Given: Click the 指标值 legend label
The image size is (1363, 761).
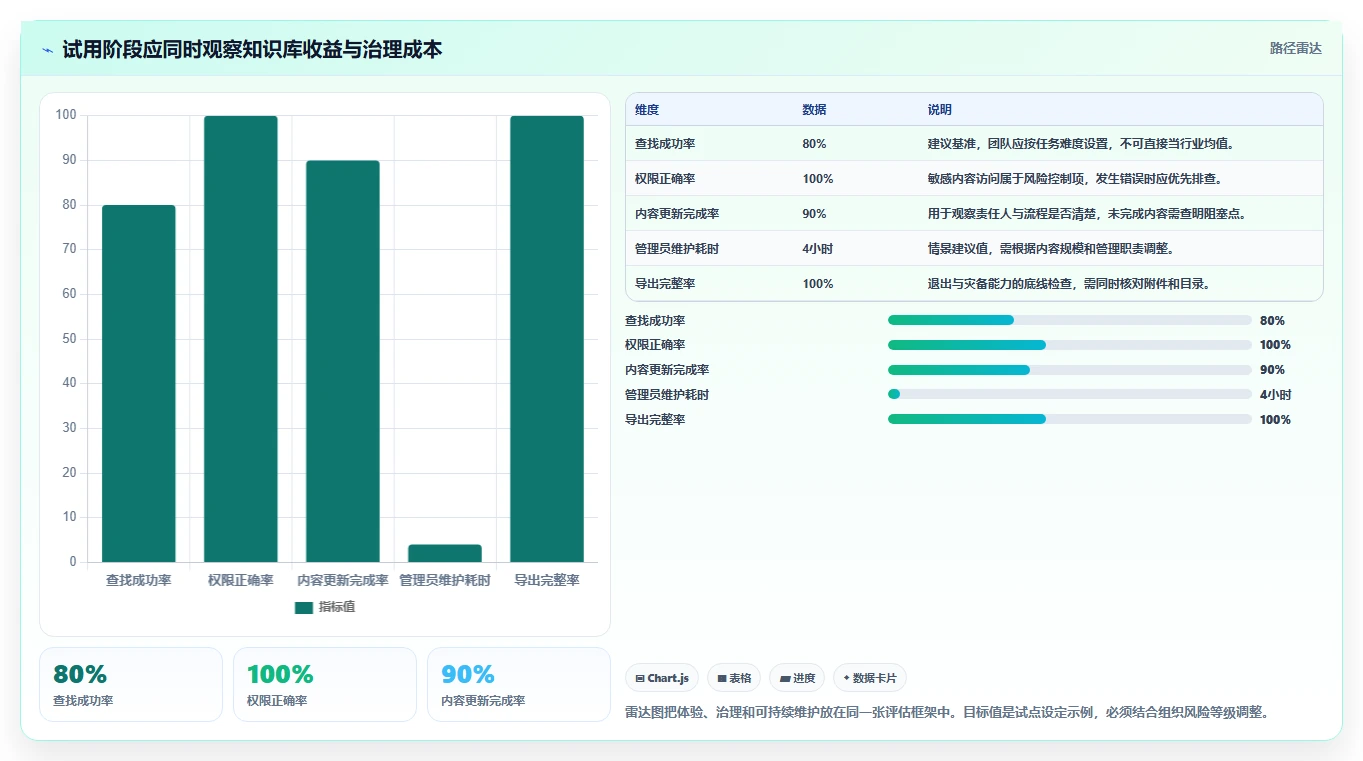Looking at the screenshot, I should tap(337, 607).
